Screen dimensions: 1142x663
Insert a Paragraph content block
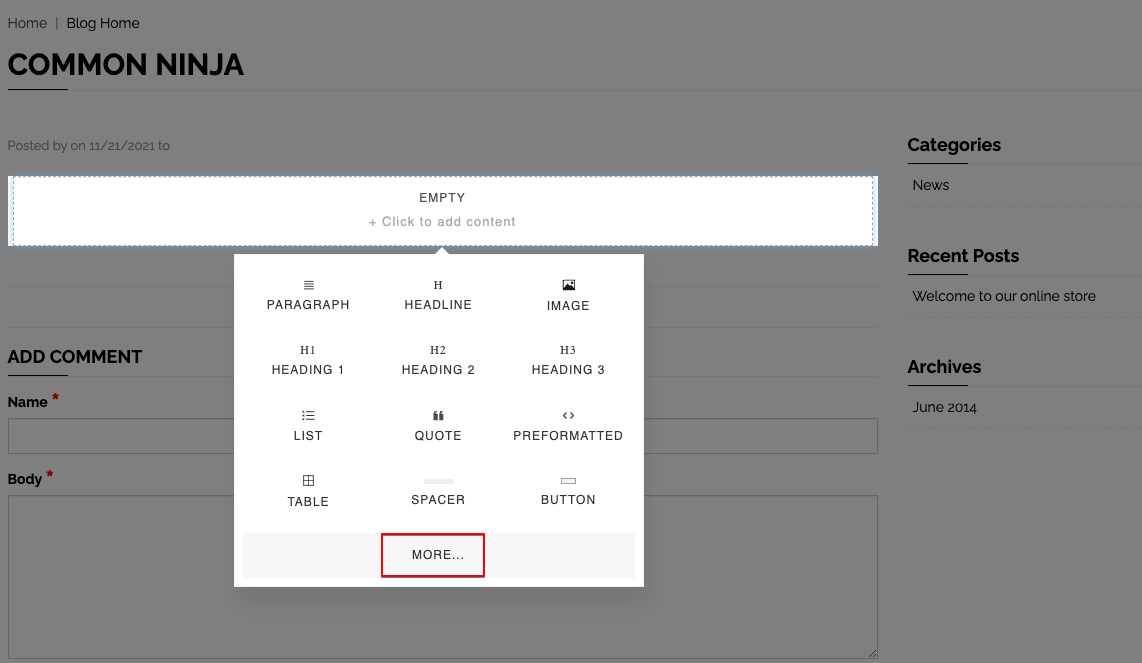(308, 295)
